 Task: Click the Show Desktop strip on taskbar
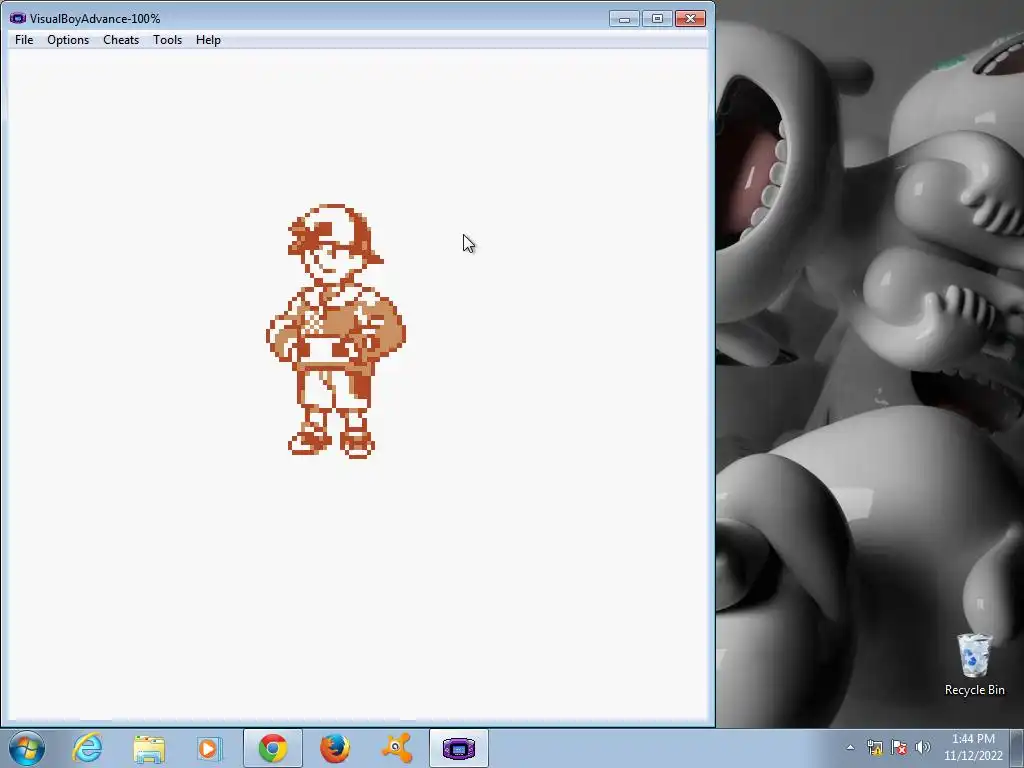point(1017,748)
